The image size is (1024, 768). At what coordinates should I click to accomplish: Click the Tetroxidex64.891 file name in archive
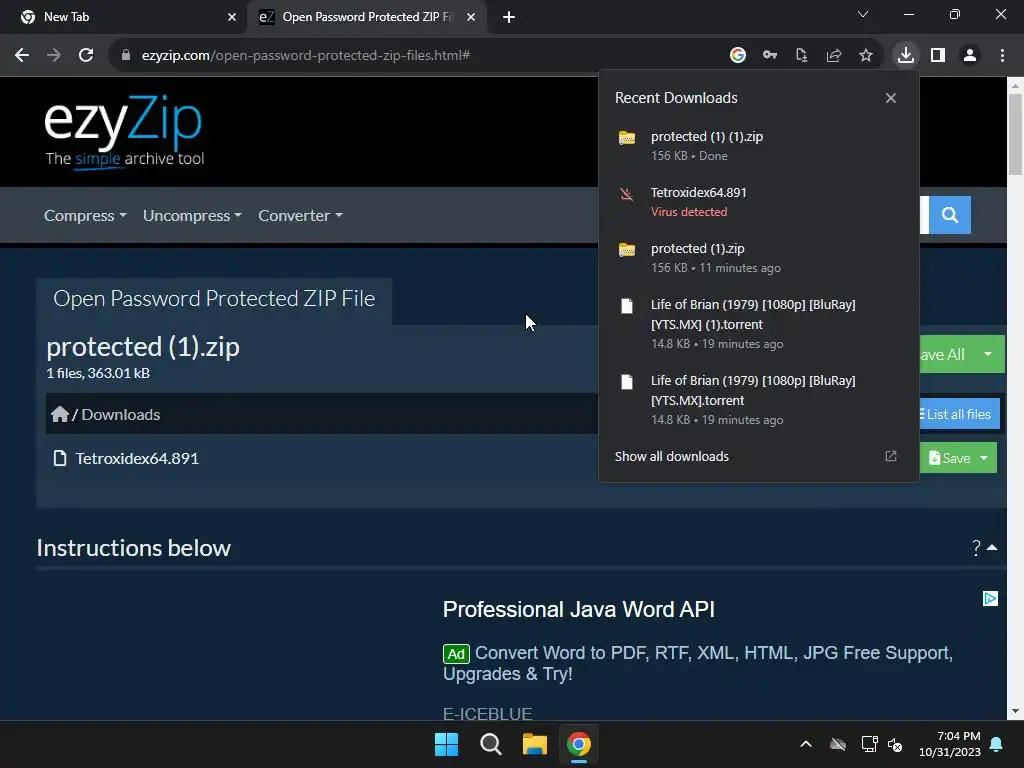136,458
